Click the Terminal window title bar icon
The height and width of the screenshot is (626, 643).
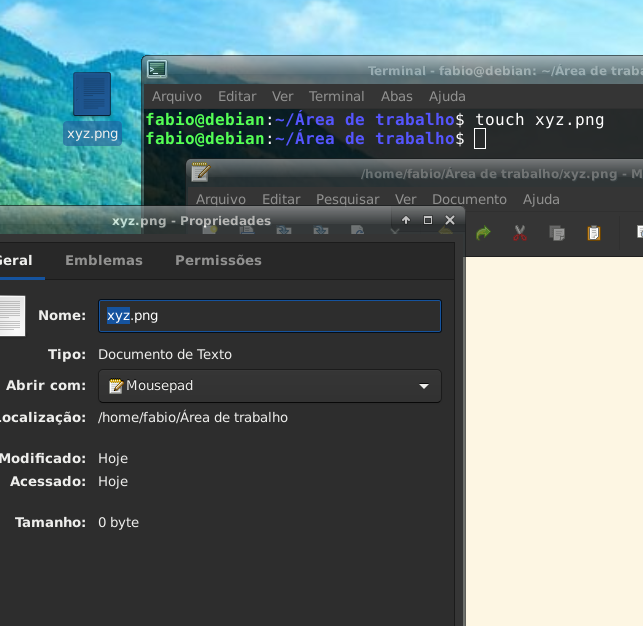click(157, 69)
